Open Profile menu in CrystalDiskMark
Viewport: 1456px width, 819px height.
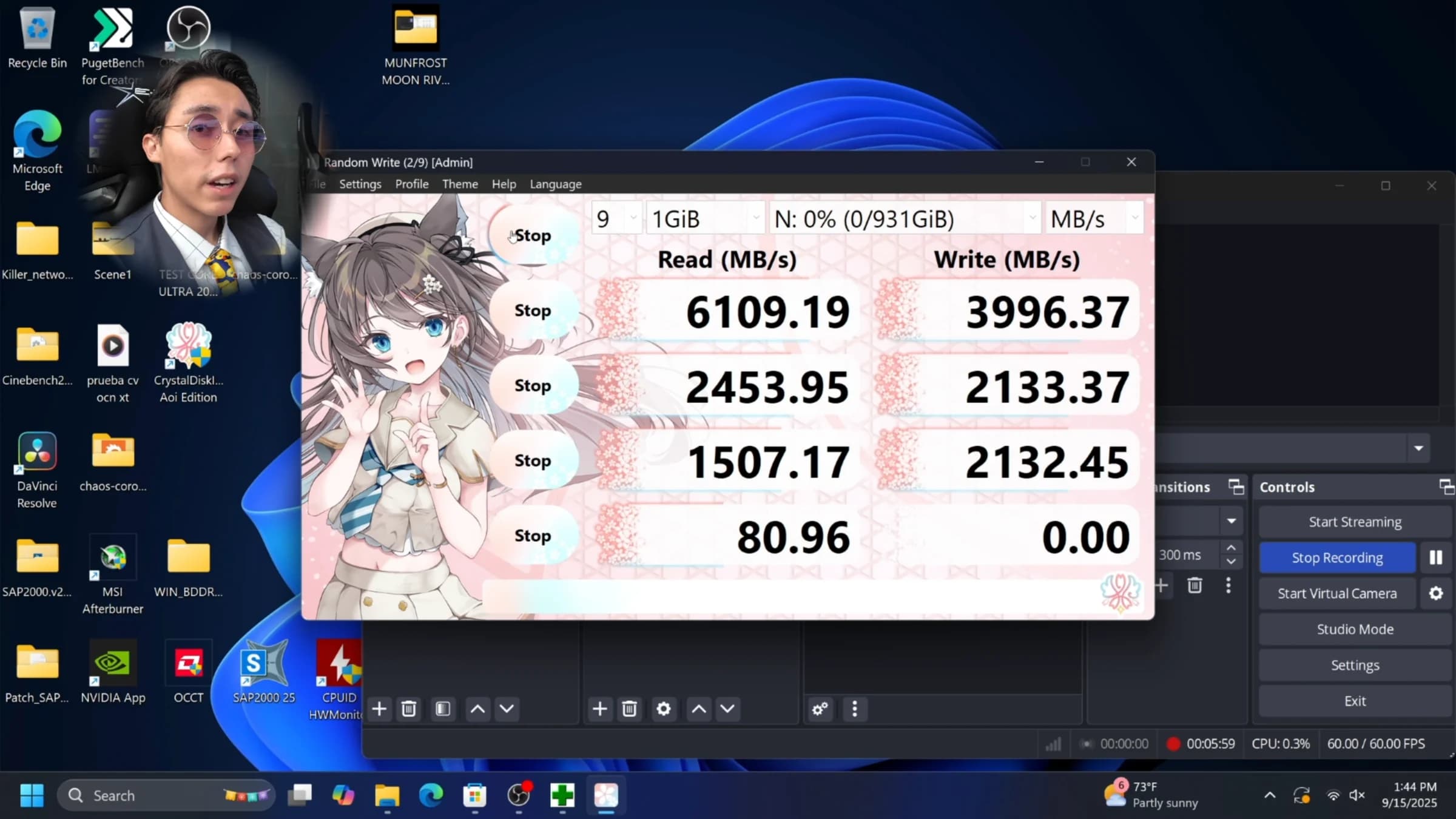412,184
